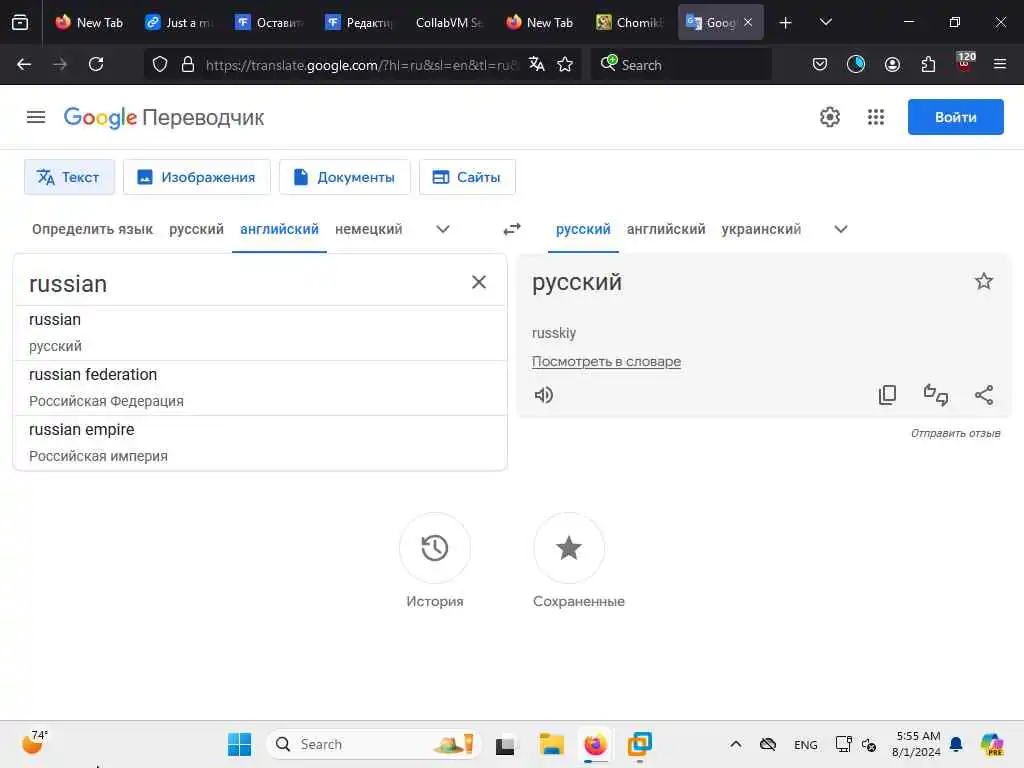Go back in Firefox

pyautogui.click(x=24, y=64)
